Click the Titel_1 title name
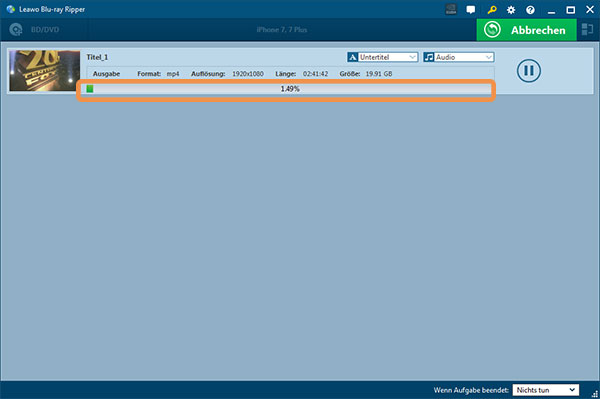 (97, 57)
